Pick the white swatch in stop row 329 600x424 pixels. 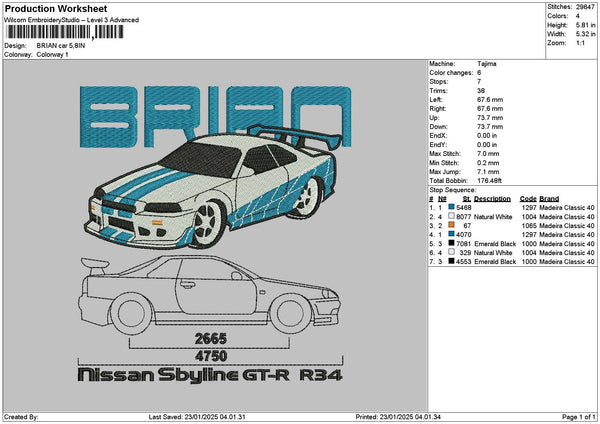point(452,252)
